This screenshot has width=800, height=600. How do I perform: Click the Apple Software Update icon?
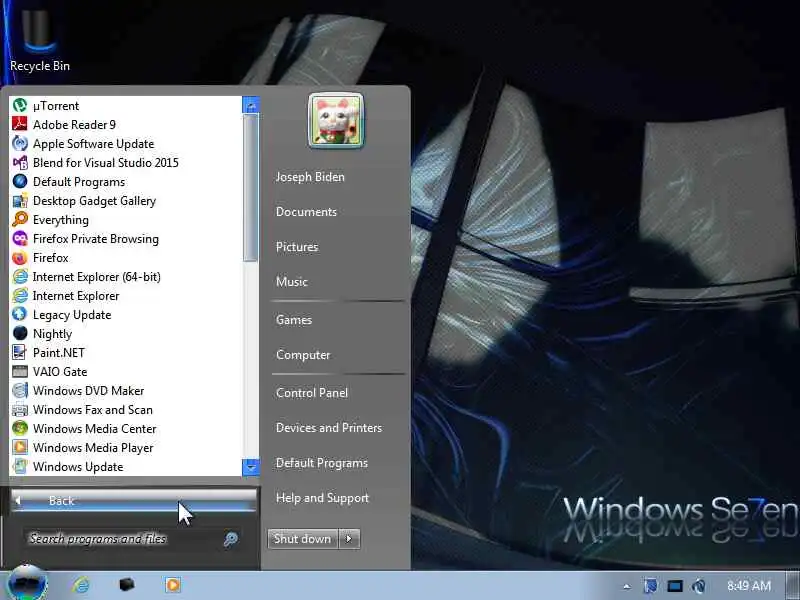tap(20, 143)
